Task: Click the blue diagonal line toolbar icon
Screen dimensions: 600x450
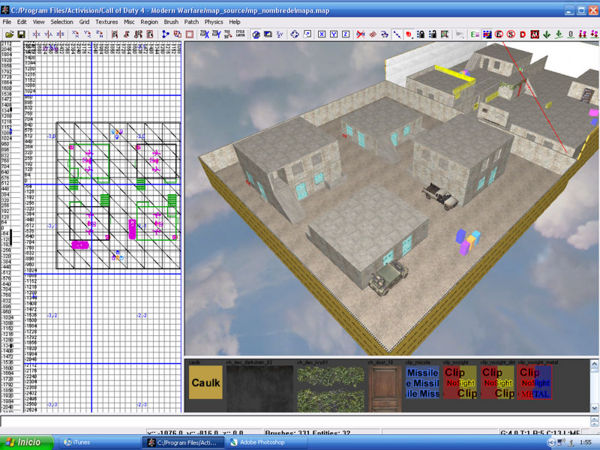Action: coord(397,34)
